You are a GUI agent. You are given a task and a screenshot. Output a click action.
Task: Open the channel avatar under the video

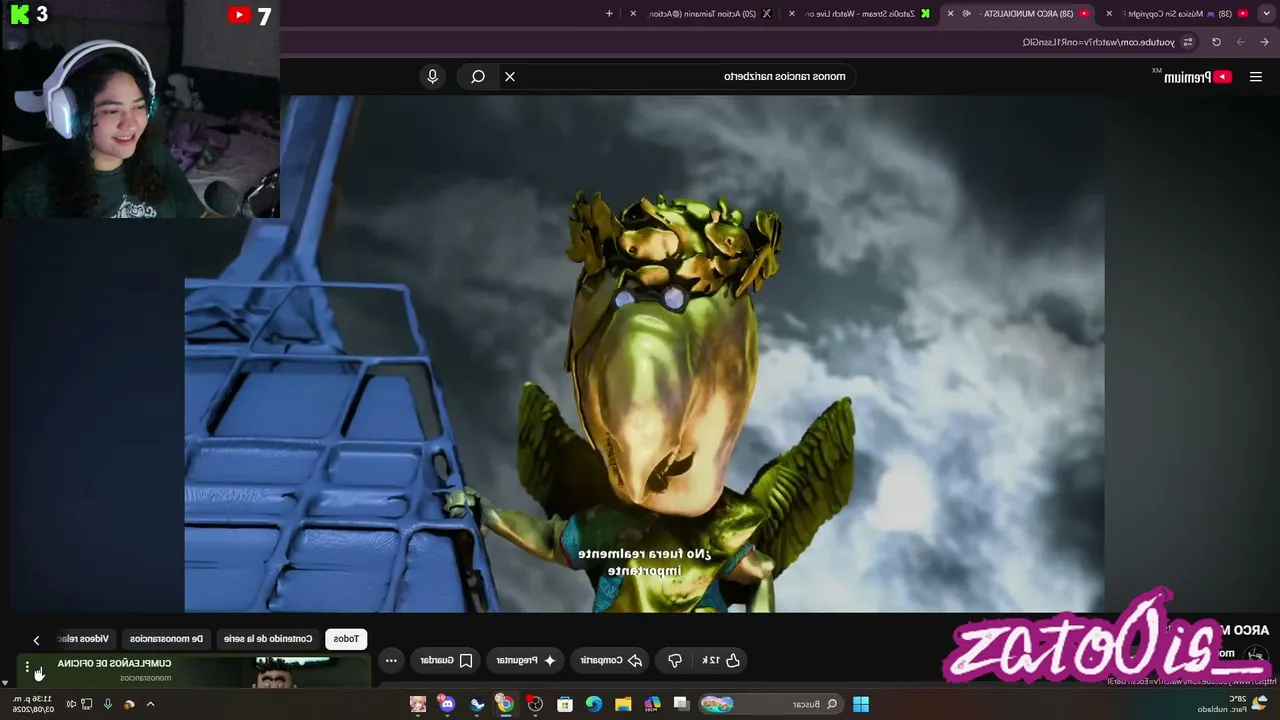click(1255, 656)
